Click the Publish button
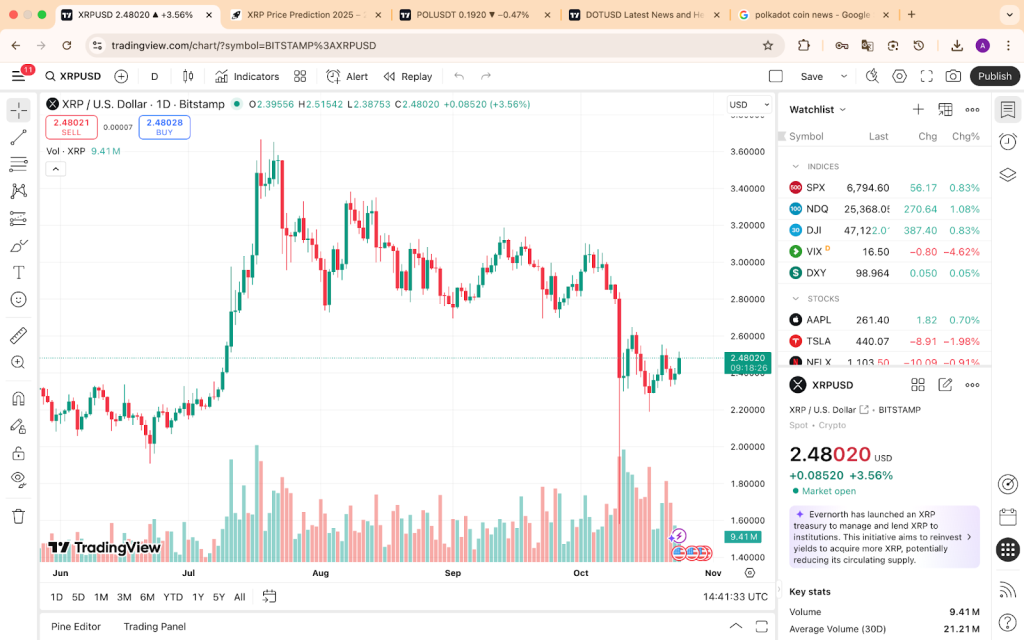 coord(994,75)
